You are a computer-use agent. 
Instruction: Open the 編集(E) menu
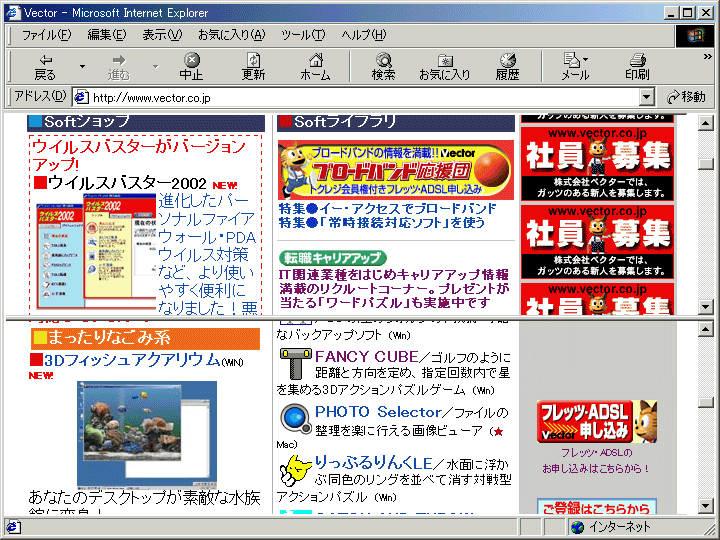(107, 35)
